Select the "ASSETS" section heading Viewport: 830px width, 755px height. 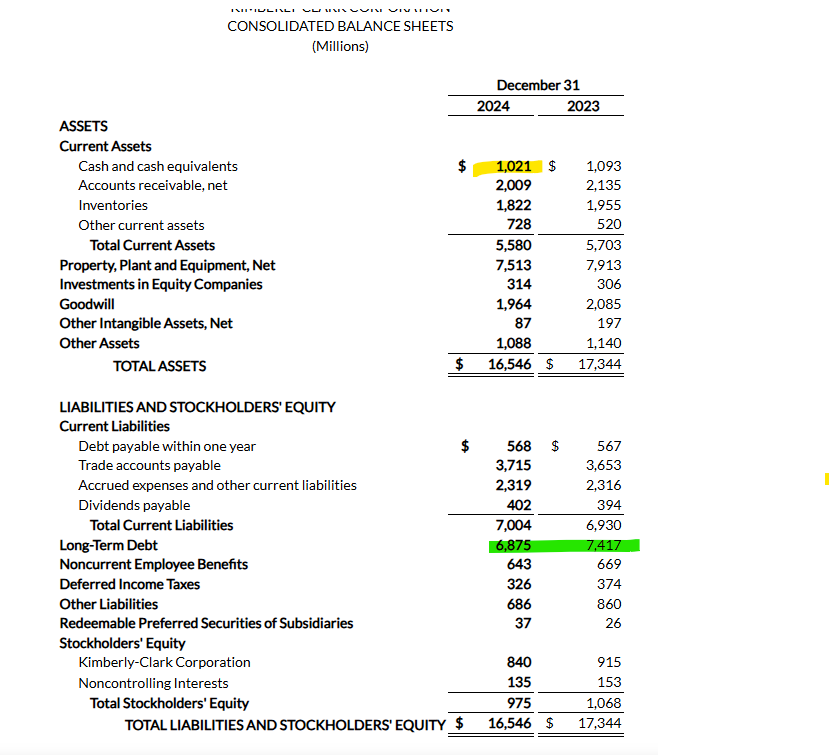(x=84, y=127)
